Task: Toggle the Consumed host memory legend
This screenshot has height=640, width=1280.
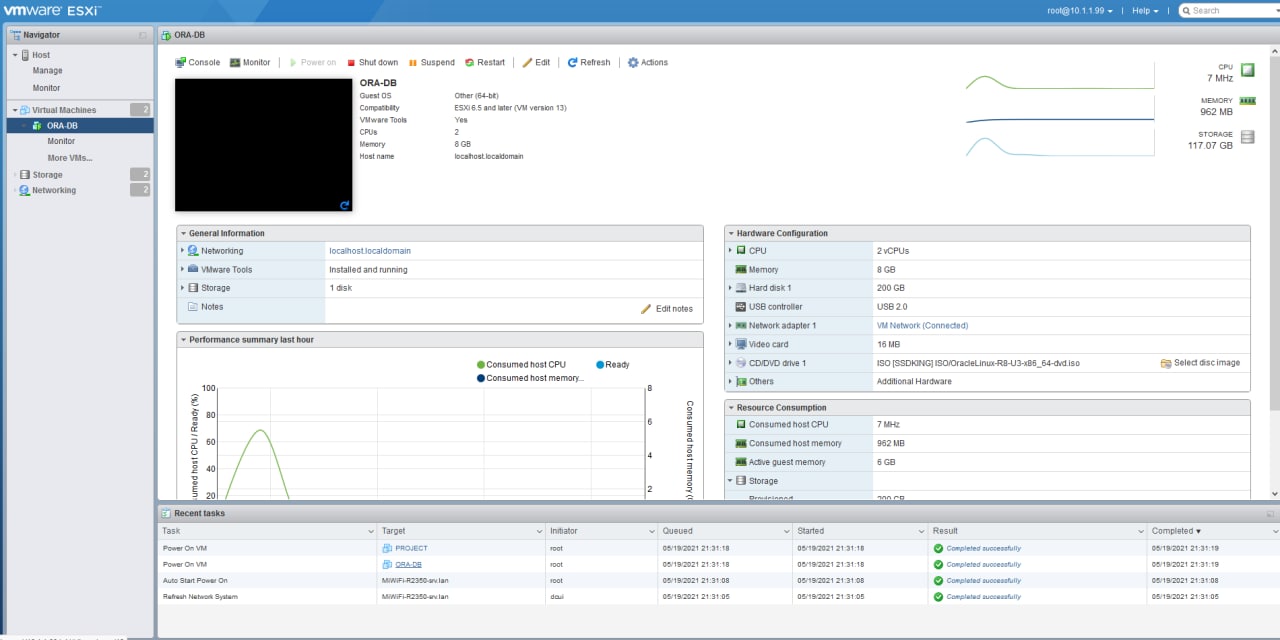Action: click(530, 378)
